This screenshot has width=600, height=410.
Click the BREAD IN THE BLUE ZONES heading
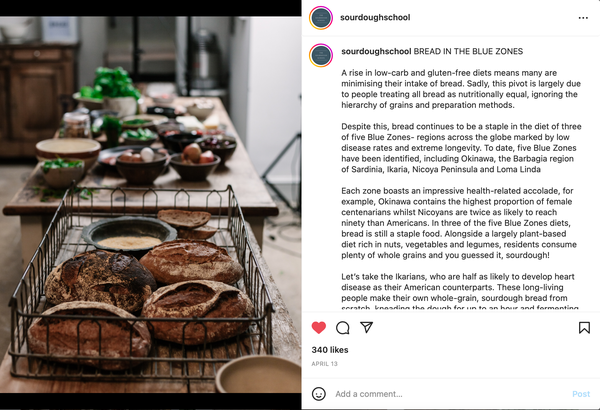[x=468, y=51]
